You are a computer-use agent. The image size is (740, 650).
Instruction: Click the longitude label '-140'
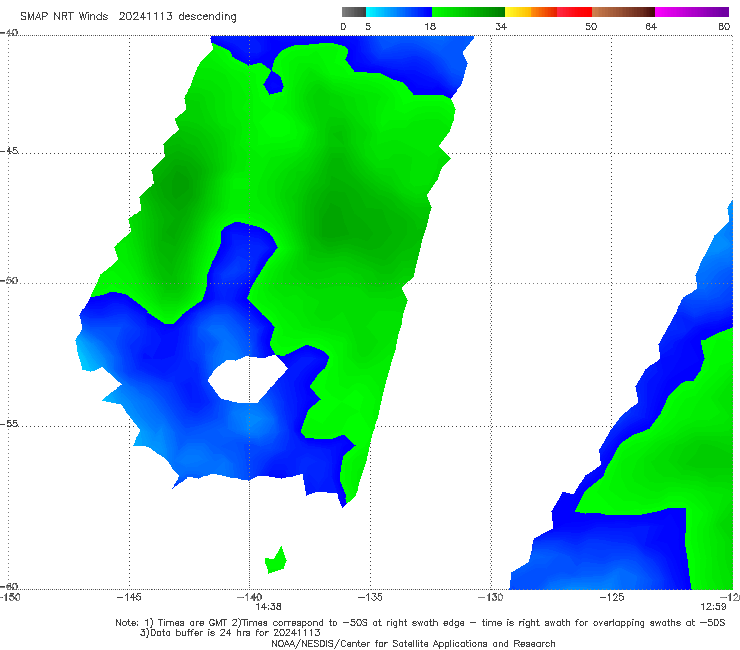(x=249, y=597)
